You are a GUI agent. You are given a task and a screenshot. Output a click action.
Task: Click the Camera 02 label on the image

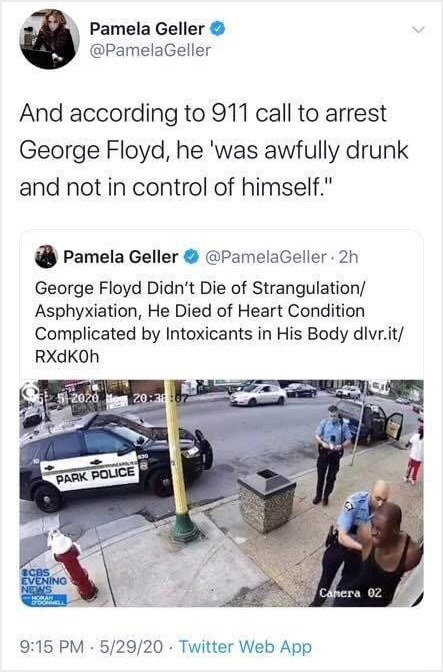pyautogui.click(x=350, y=593)
